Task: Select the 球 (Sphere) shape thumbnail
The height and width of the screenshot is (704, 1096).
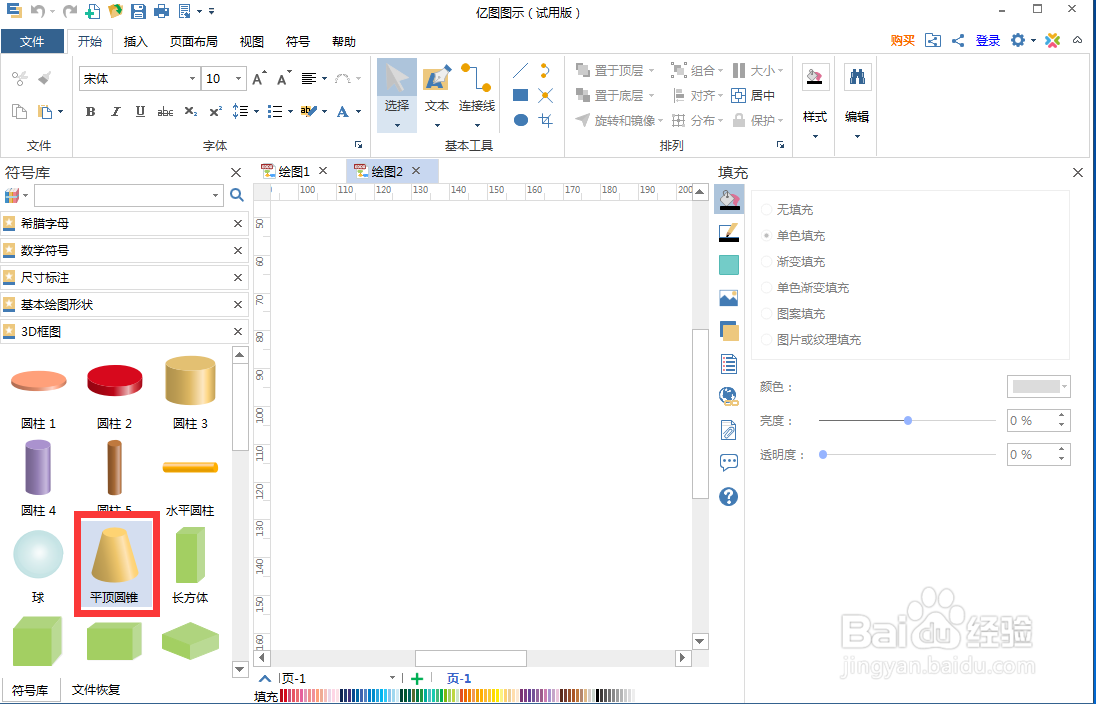Action: (x=37, y=555)
